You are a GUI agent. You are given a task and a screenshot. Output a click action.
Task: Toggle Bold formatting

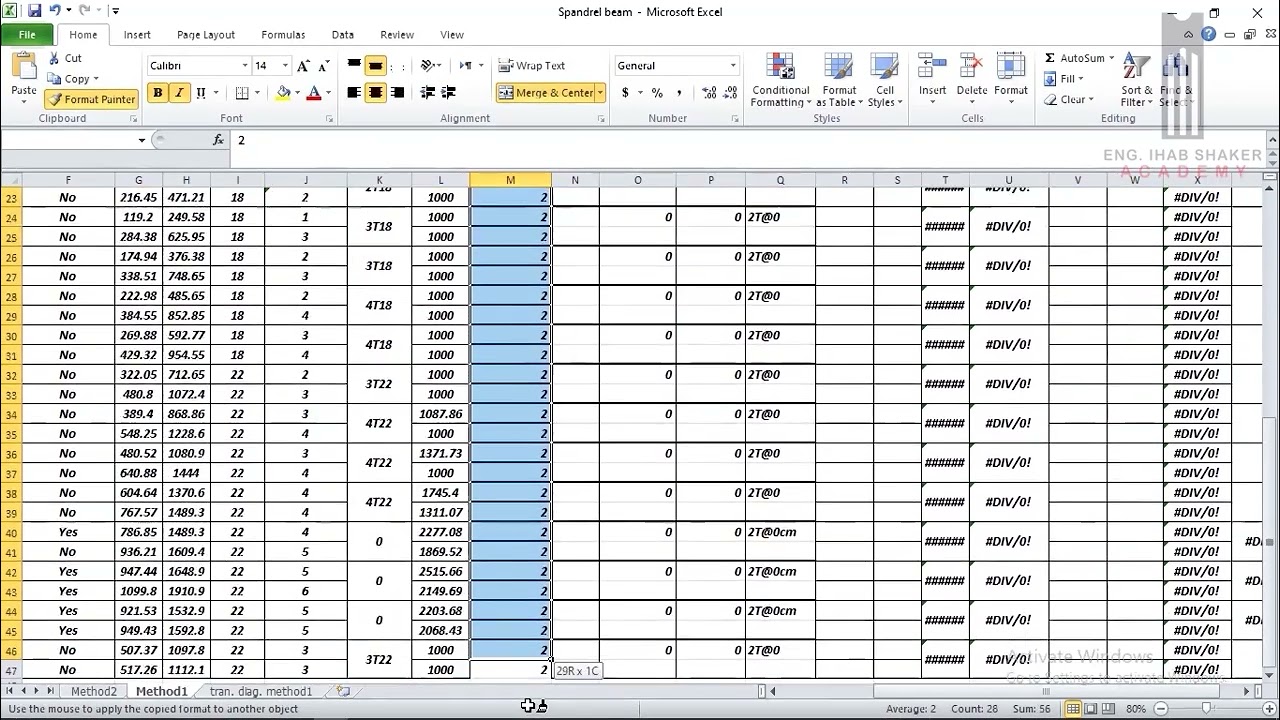pyautogui.click(x=157, y=93)
